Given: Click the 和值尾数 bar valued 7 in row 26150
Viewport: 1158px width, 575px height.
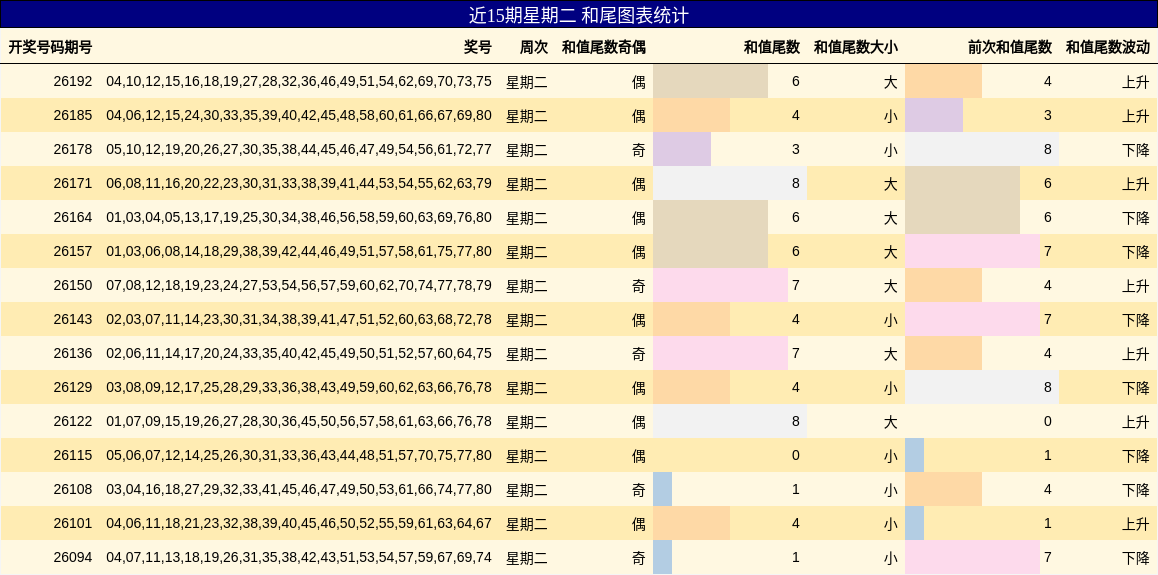Looking at the screenshot, I should pyautogui.click(x=721, y=285).
